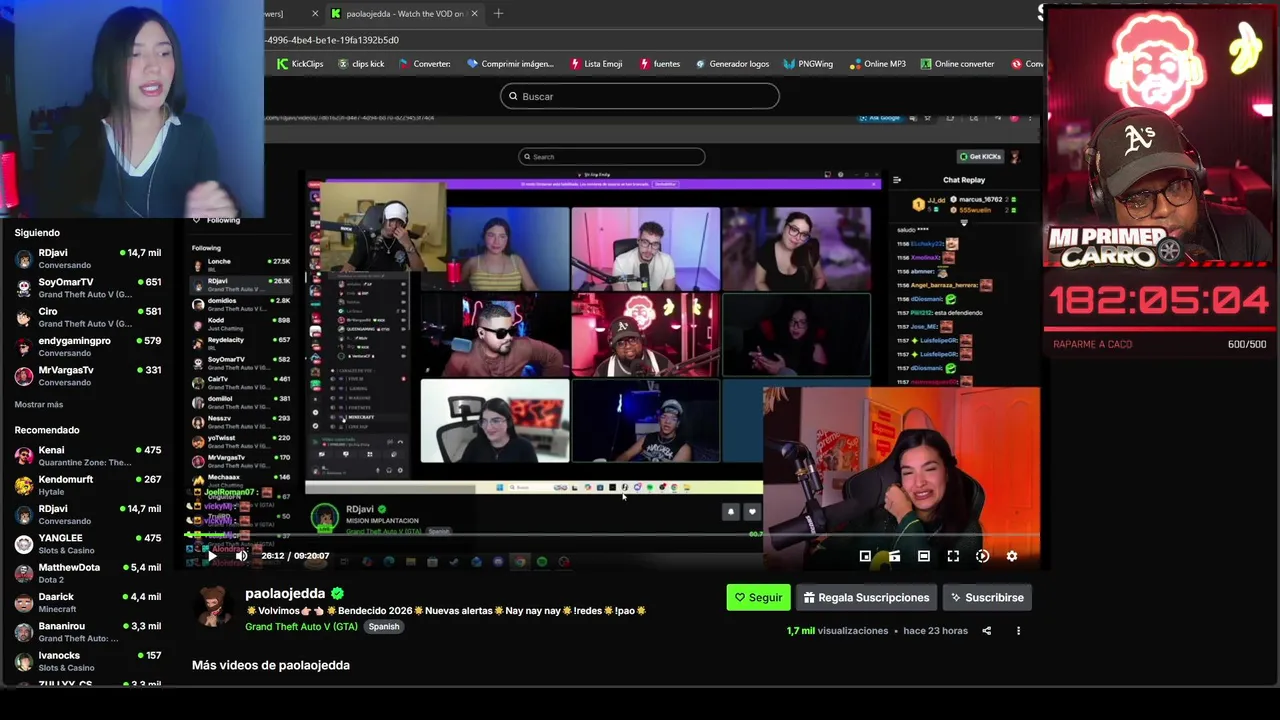The image size is (1280, 720).
Task: Click Ivanocks avatar icon in sidebar
Action: 24,661
